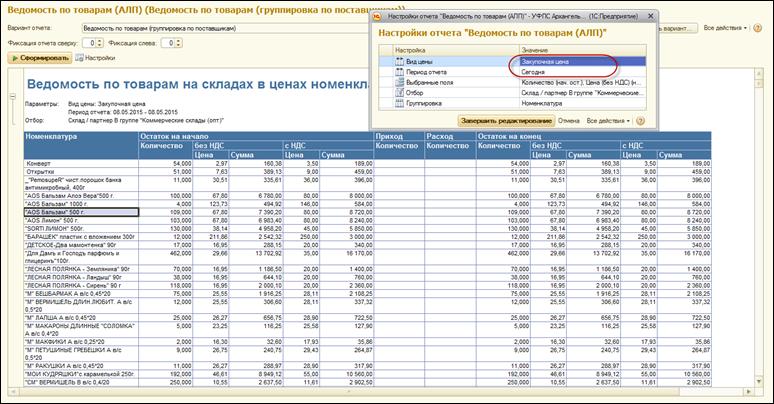774x404 pixels.
Task: Select the value Сегодня for report period
Action: click(x=583, y=72)
